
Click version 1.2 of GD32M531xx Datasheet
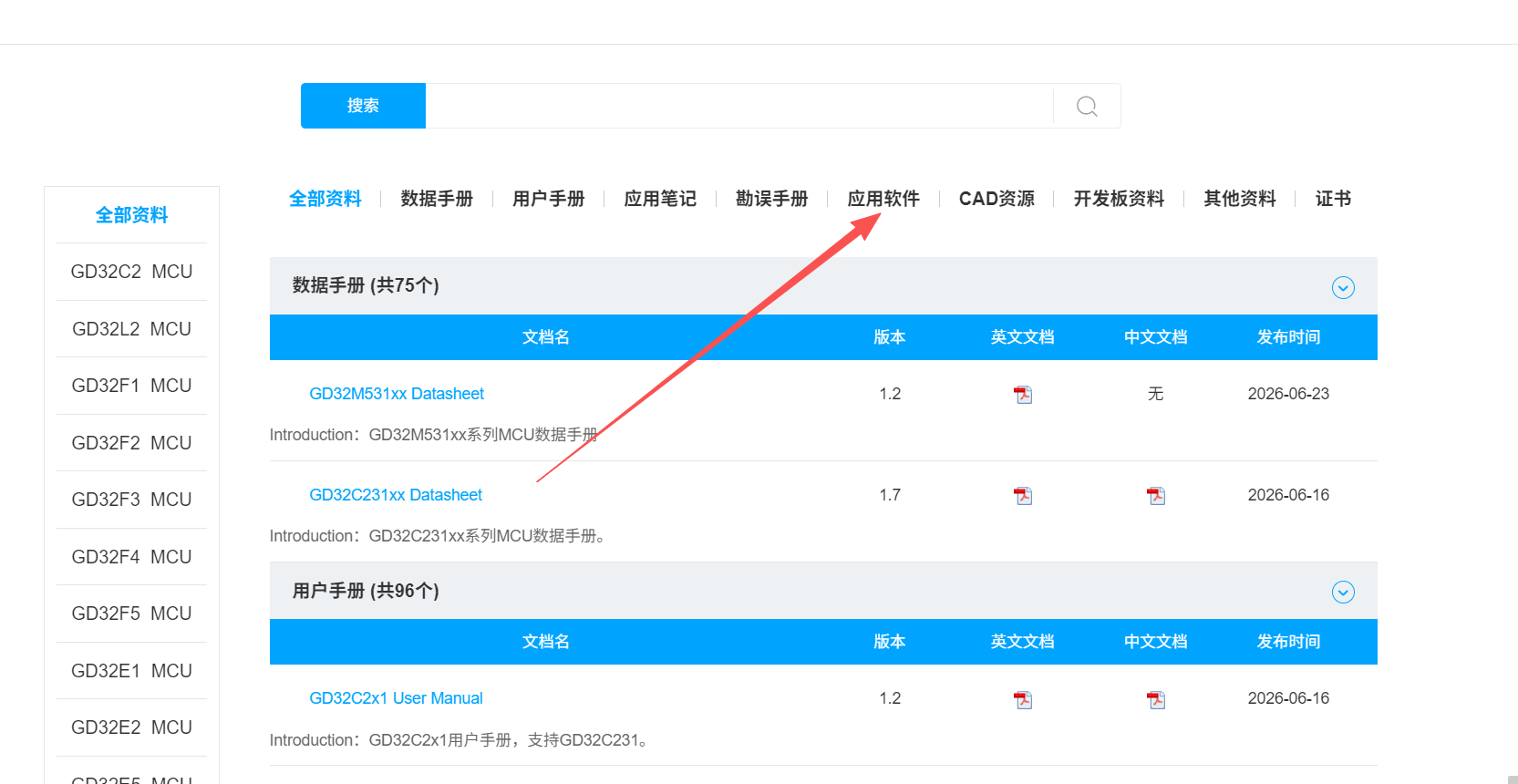[890, 394]
